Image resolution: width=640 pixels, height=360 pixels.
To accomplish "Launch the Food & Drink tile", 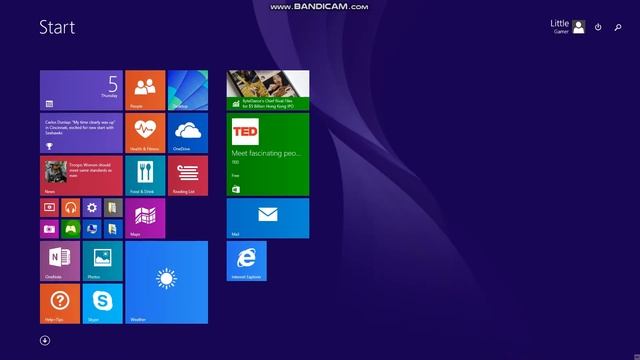I will pos(145,176).
